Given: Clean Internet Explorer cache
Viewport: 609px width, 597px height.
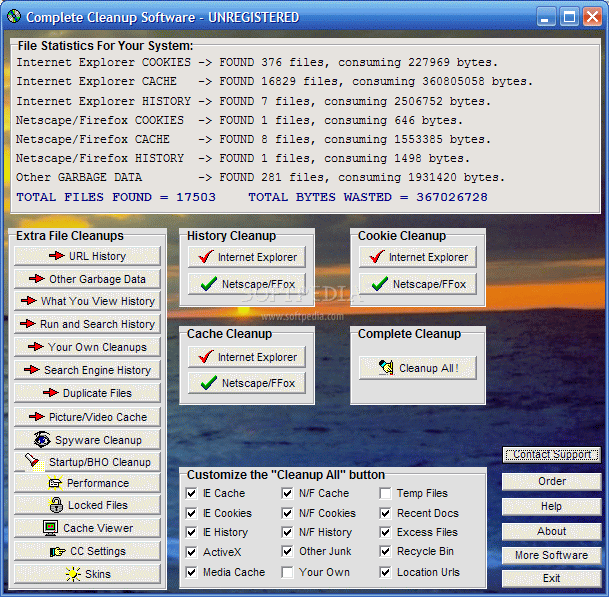Looking at the screenshot, I should pos(246,357).
